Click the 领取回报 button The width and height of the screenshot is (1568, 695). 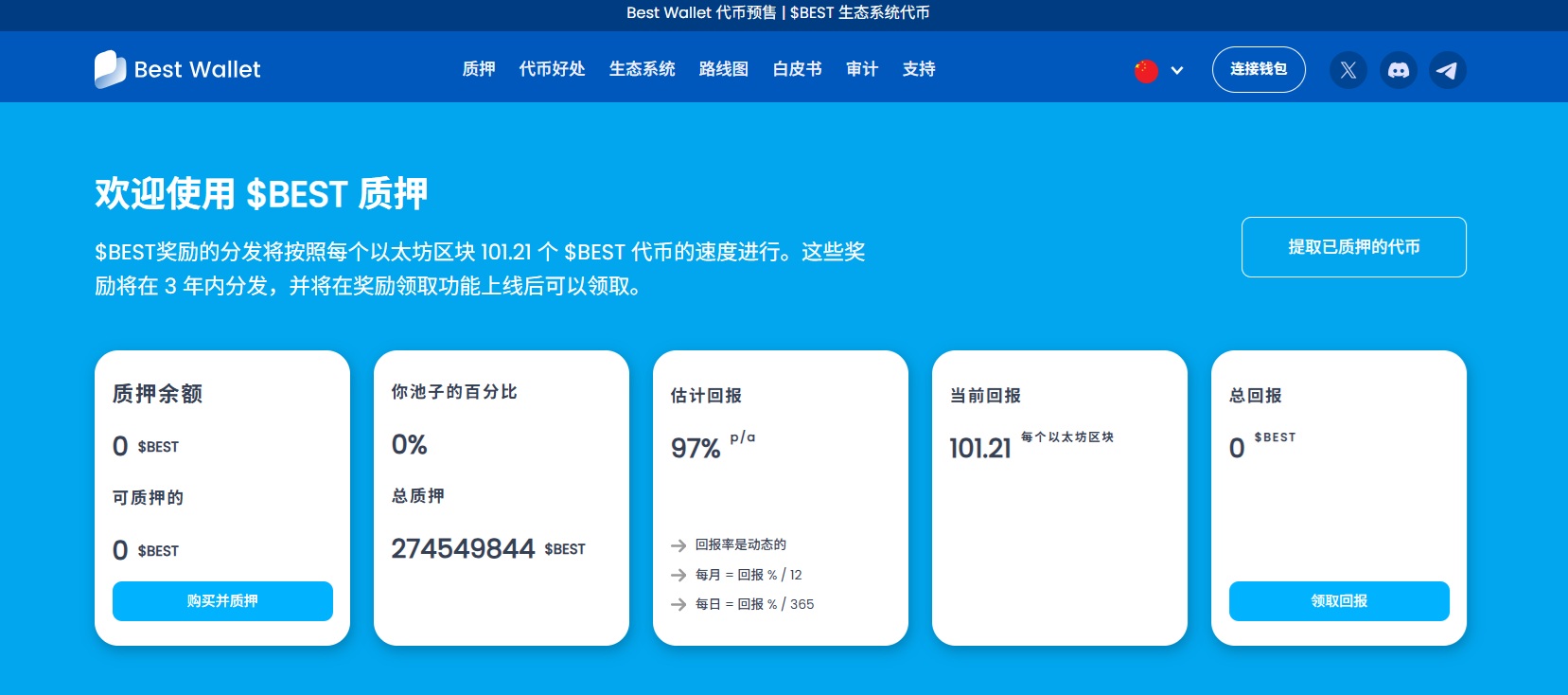(x=1338, y=601)
